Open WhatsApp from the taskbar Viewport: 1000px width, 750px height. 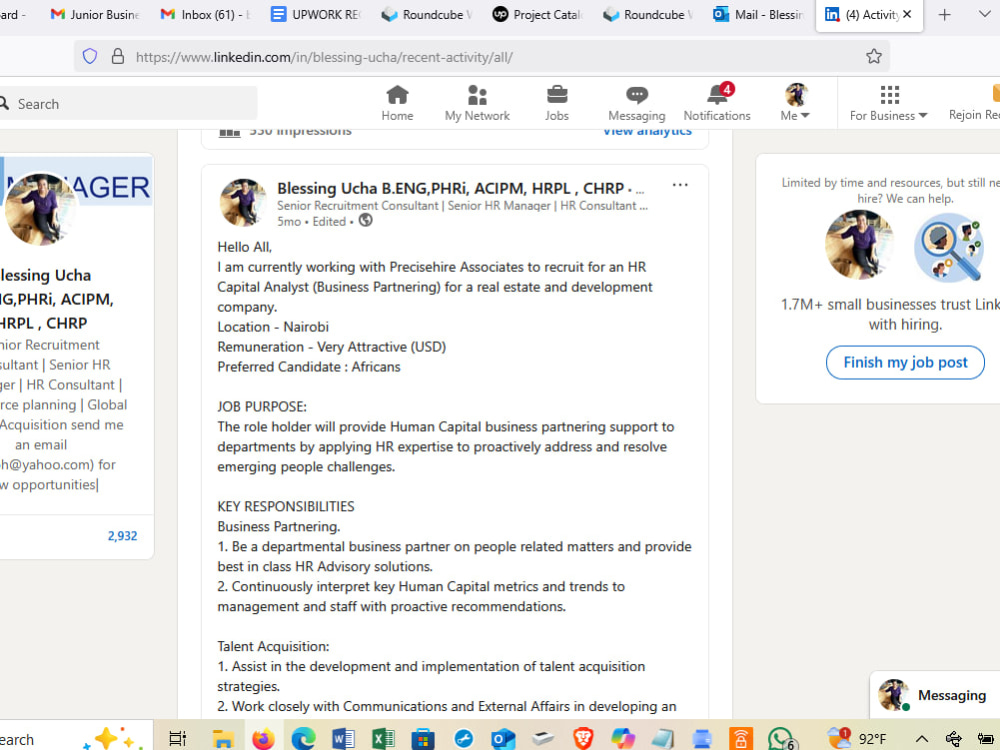click(781, 739)
